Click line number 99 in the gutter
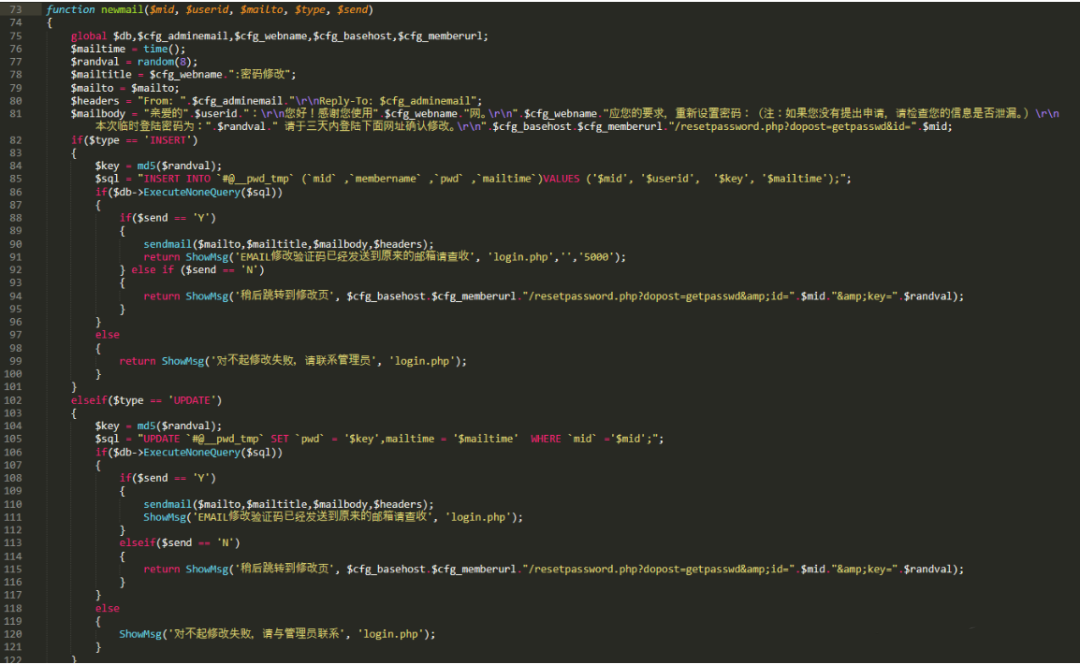This screenshot has width=1080, height=664. click(15, 361)
